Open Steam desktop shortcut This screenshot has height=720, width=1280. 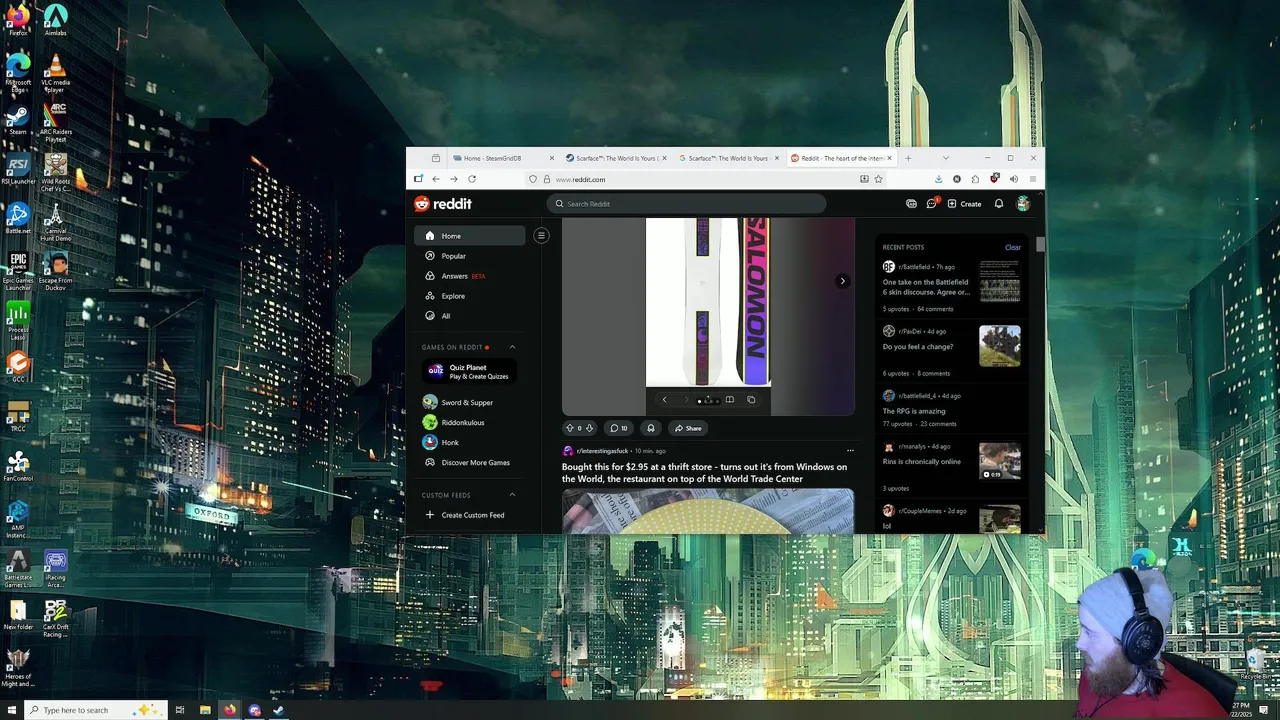coord(18,120)
